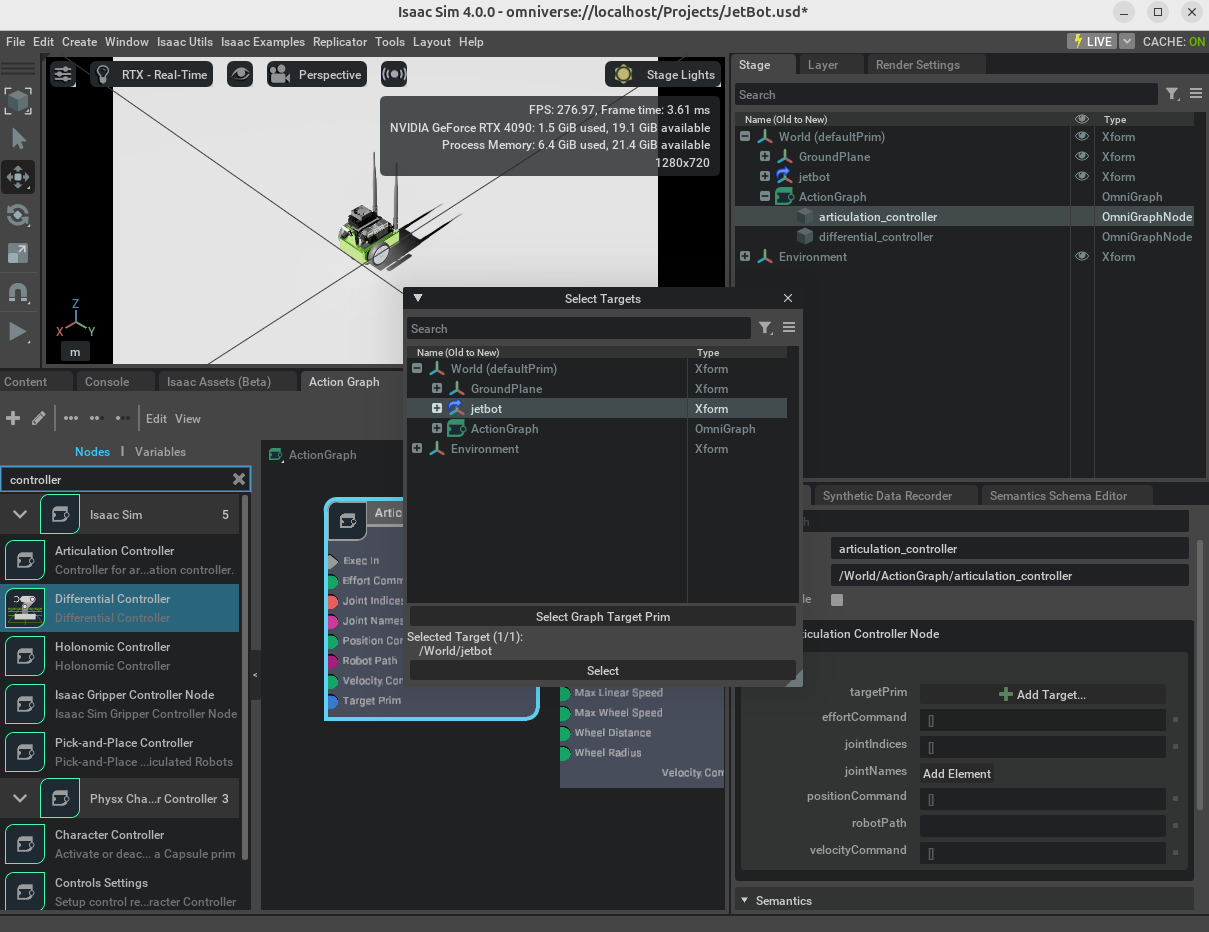Activate the Move tool in the toolbar

(18, 177)
